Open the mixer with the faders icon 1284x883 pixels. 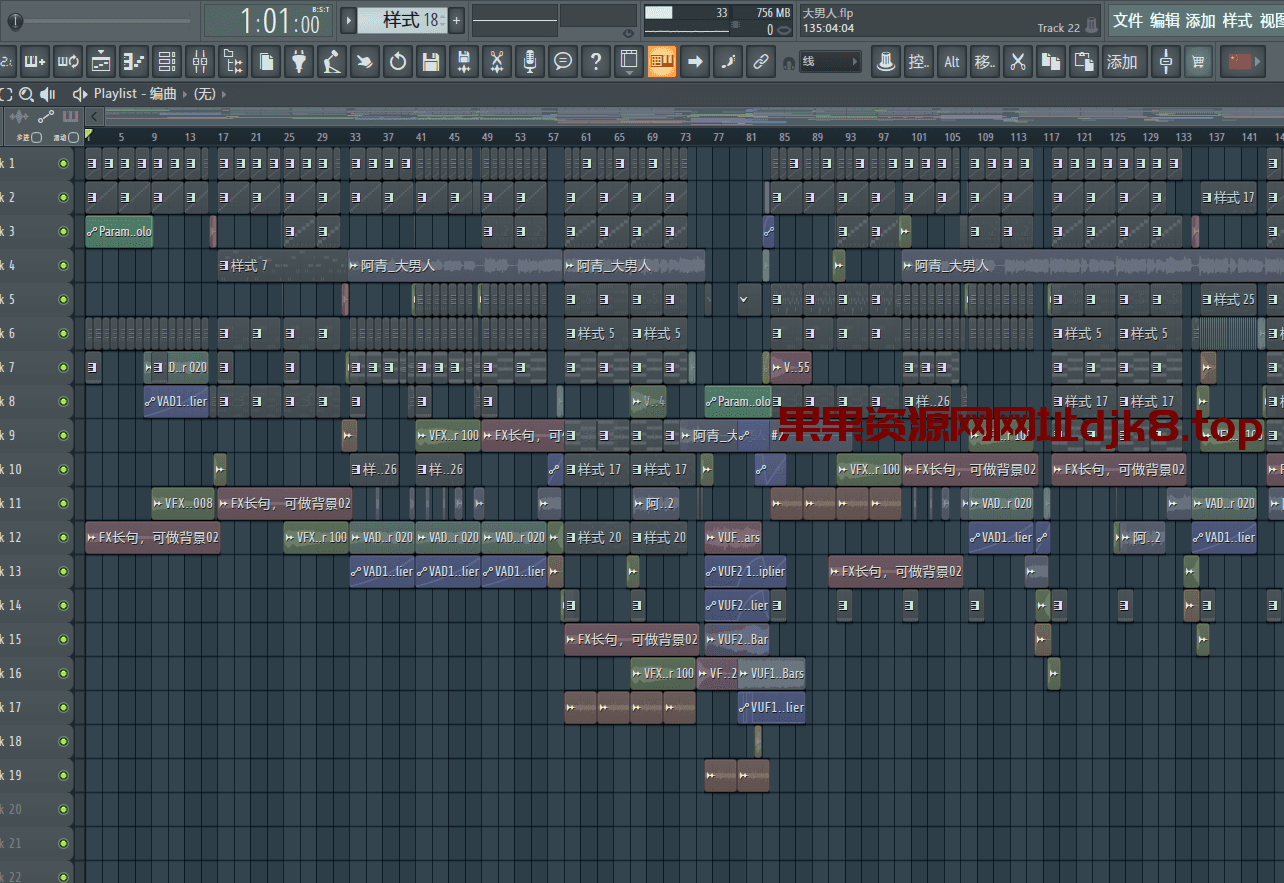tap(200, 62)
